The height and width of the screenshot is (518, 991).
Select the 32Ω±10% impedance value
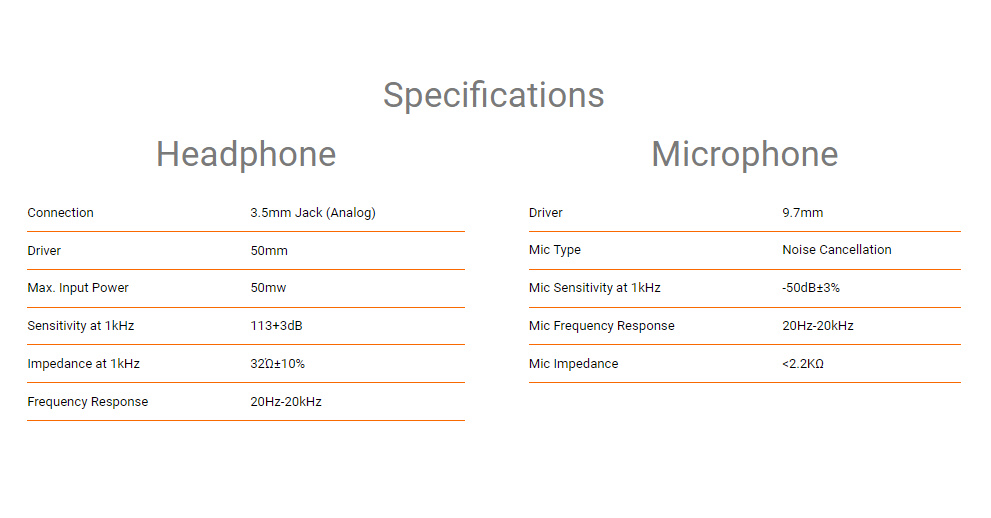(278, 364)
